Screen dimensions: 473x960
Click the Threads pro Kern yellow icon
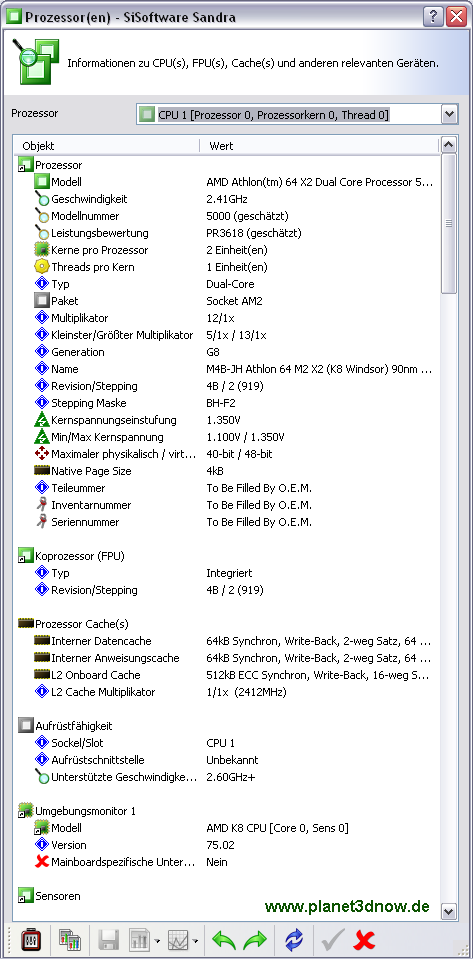pyautogui.click(x=42, y=267)
